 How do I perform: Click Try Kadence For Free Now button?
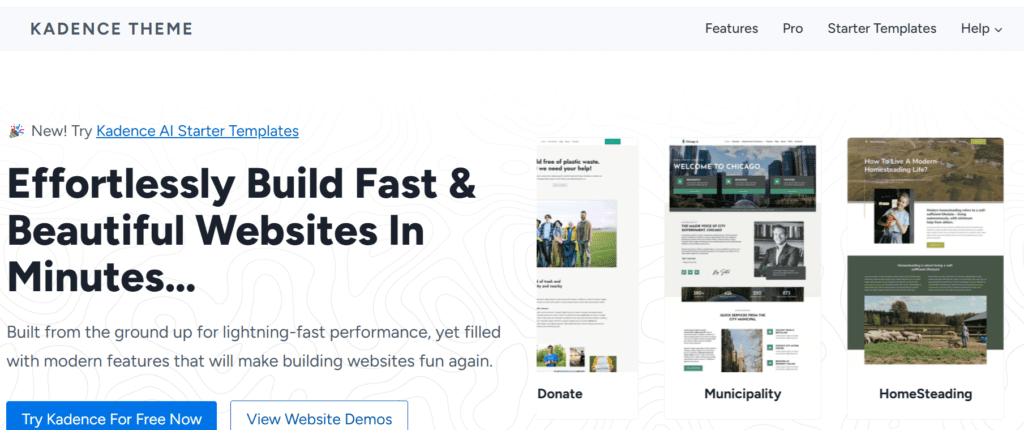point(111,418)
